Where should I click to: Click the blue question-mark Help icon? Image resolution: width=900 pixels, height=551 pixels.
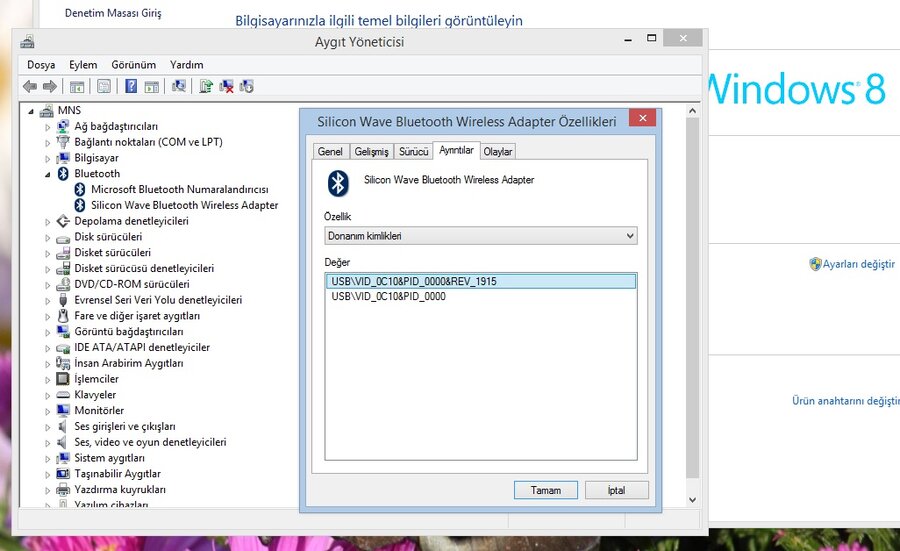131,86
